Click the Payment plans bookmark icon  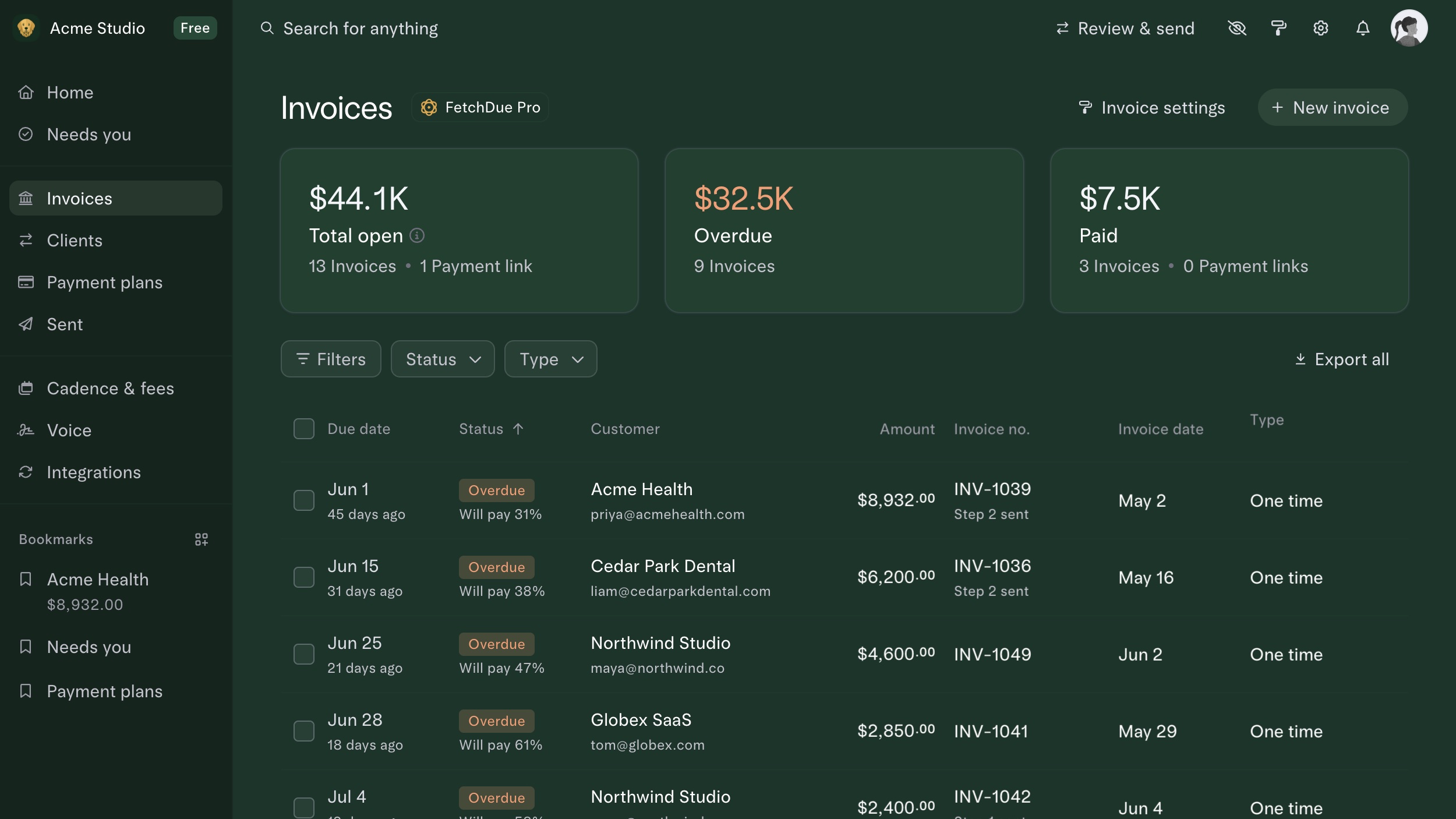point(26,691)
